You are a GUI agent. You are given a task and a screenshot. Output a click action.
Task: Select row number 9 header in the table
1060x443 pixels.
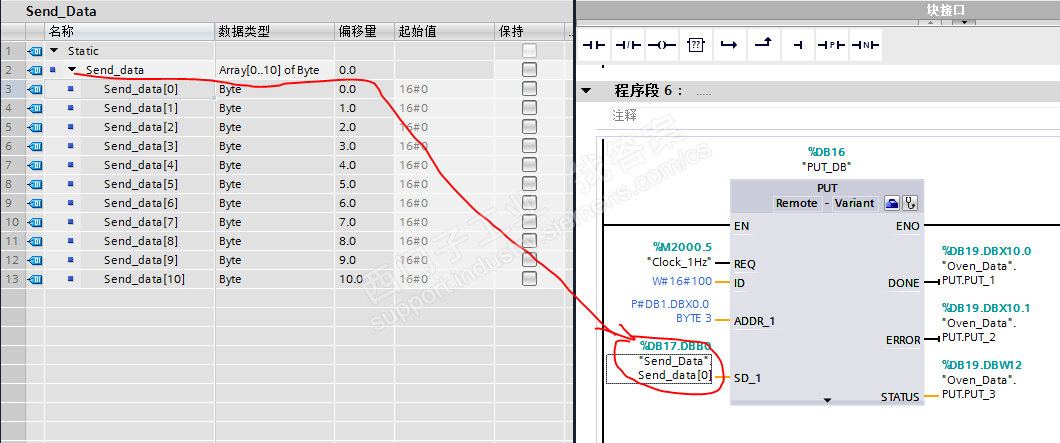click(11, 202)
